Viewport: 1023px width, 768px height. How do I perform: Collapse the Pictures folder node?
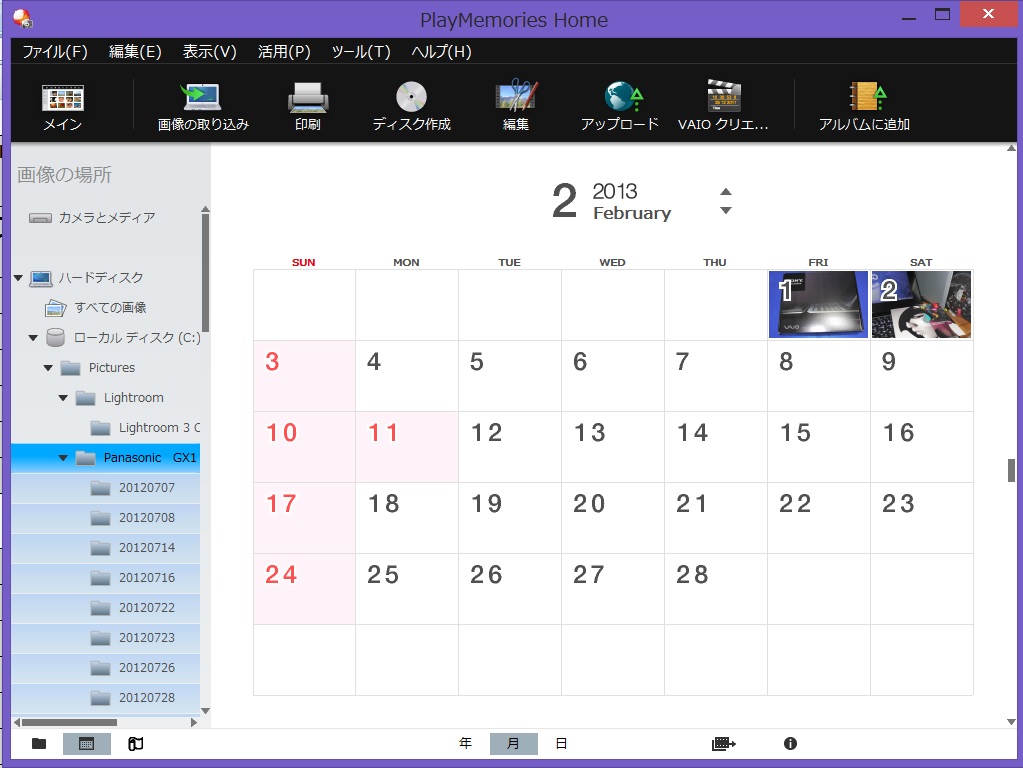coord(48,368)
